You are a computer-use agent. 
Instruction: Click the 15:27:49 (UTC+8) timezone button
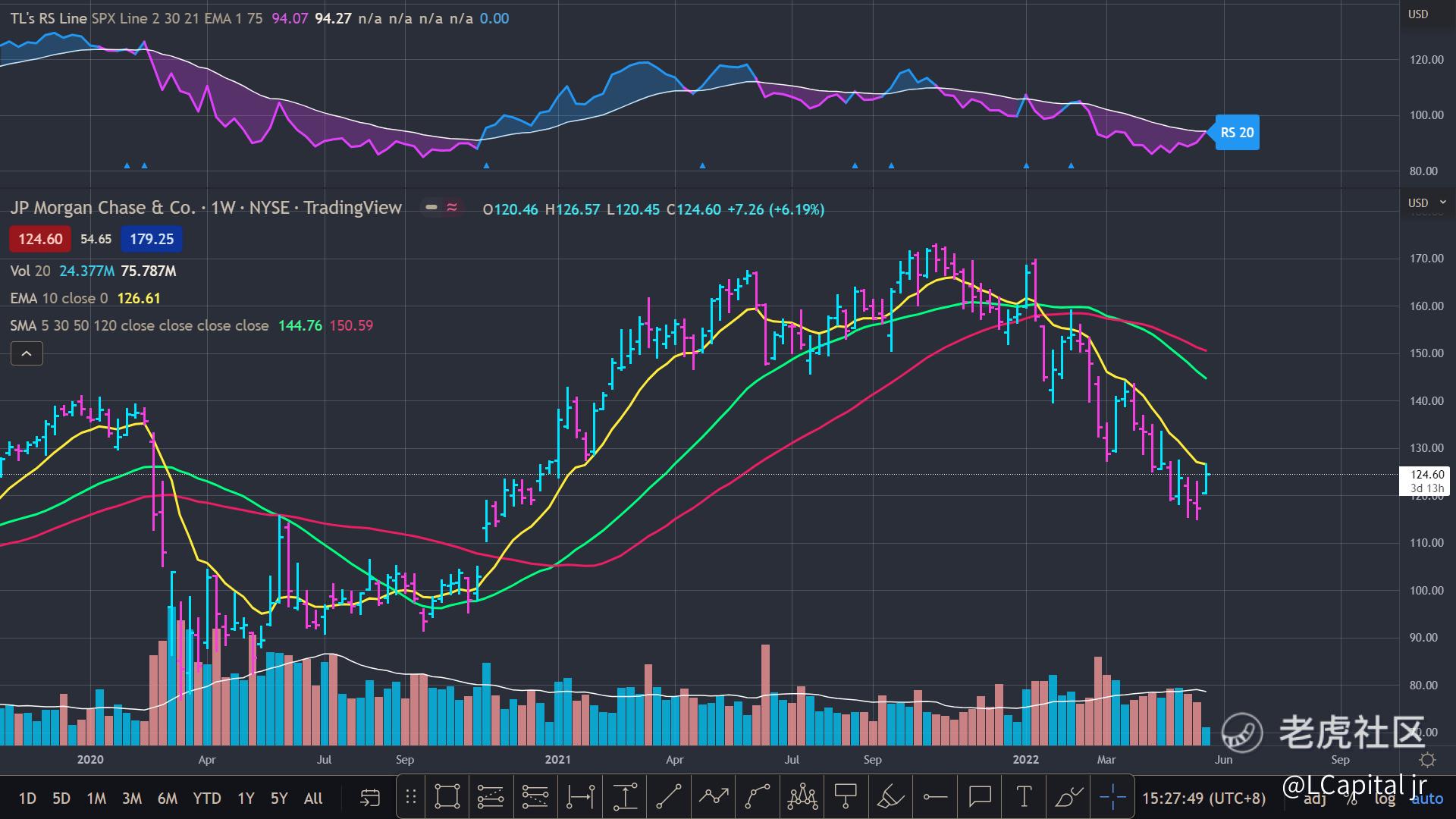point(1203,799)
